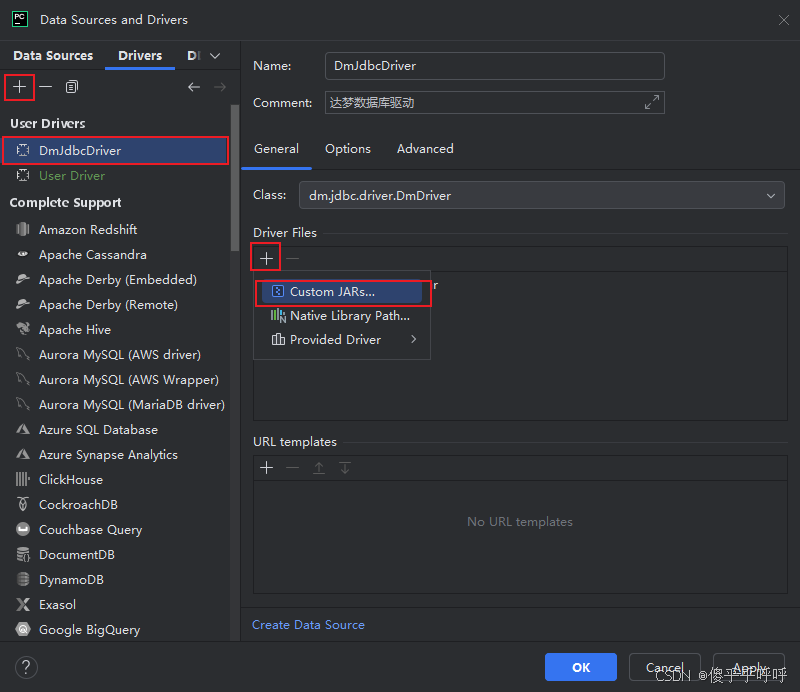Click Create Data Source link
This screenshot has width=800, height=692.
[x=308, y=625]
